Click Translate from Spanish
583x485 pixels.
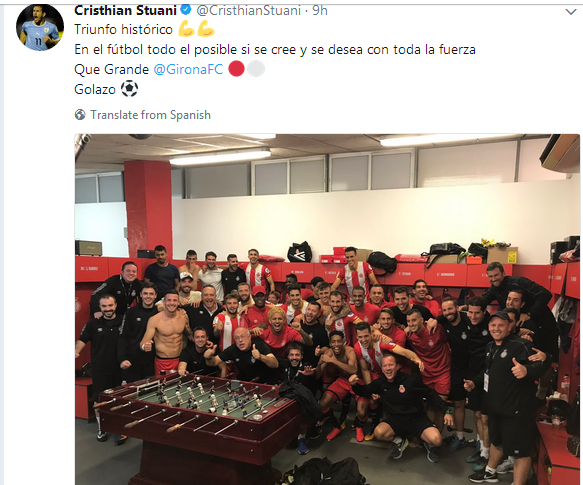tap(151, 115)
